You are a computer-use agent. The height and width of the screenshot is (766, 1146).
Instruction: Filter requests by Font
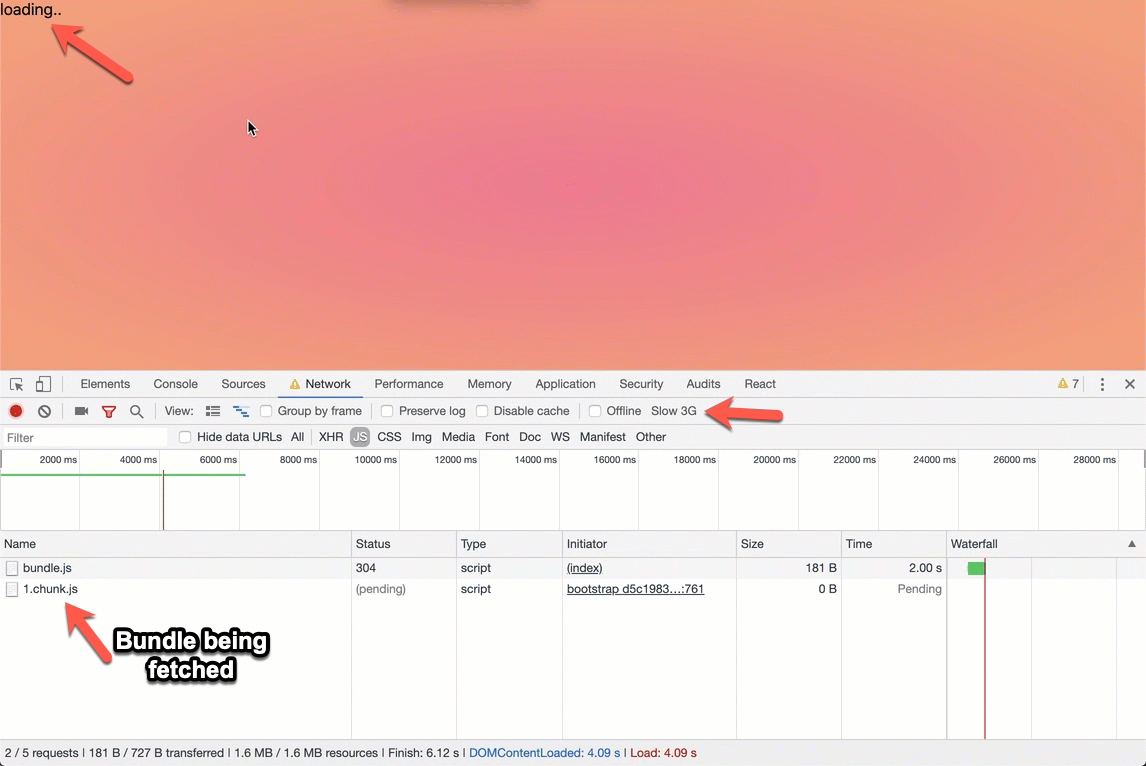497,437
